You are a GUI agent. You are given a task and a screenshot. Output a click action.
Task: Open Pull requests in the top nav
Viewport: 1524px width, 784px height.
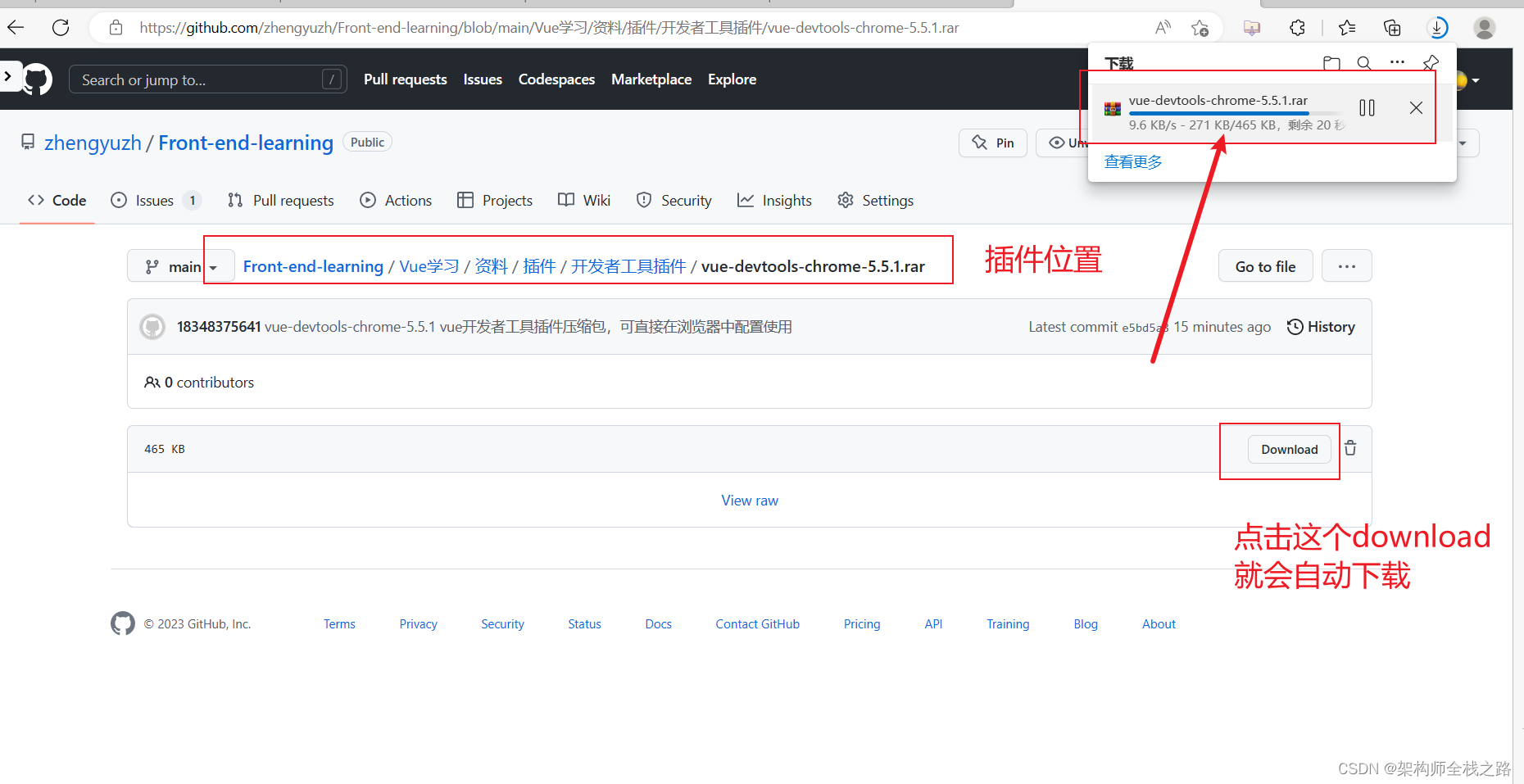pyautogui.click(x=406, y=79)
